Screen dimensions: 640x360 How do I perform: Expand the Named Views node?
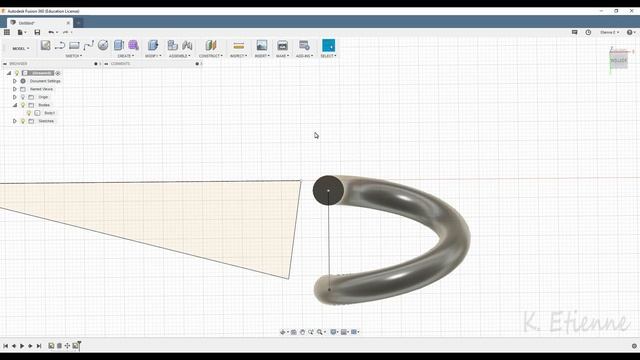[15, 89]
